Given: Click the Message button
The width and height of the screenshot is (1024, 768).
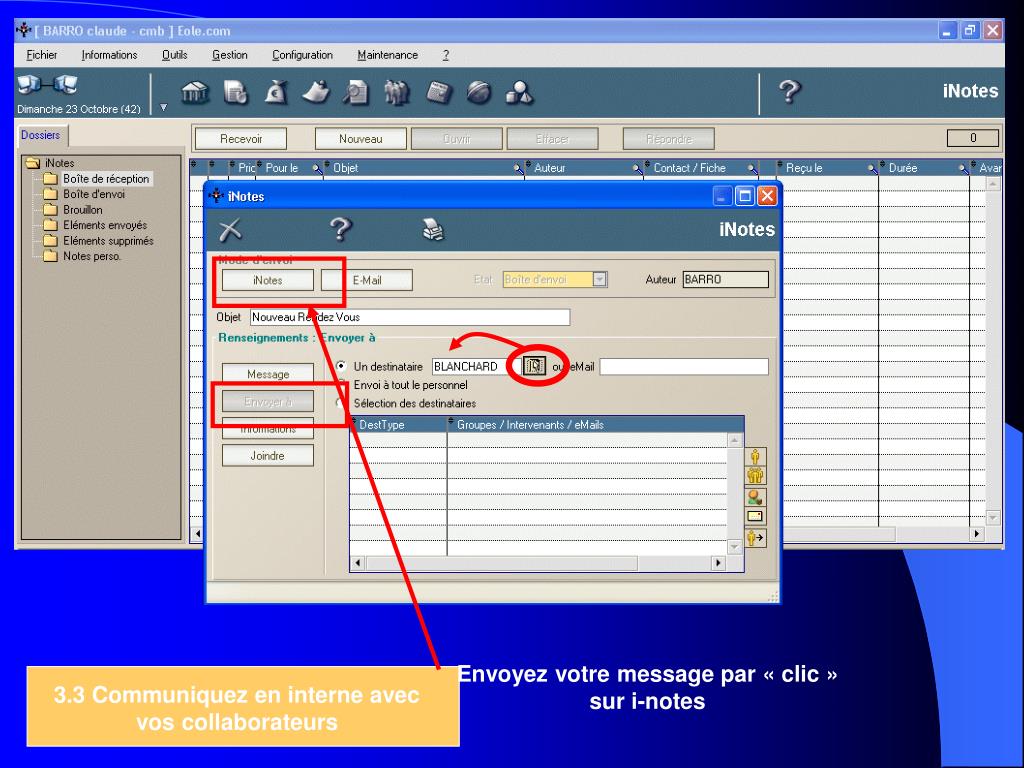Looking at the screenshot, I should 268,374.
